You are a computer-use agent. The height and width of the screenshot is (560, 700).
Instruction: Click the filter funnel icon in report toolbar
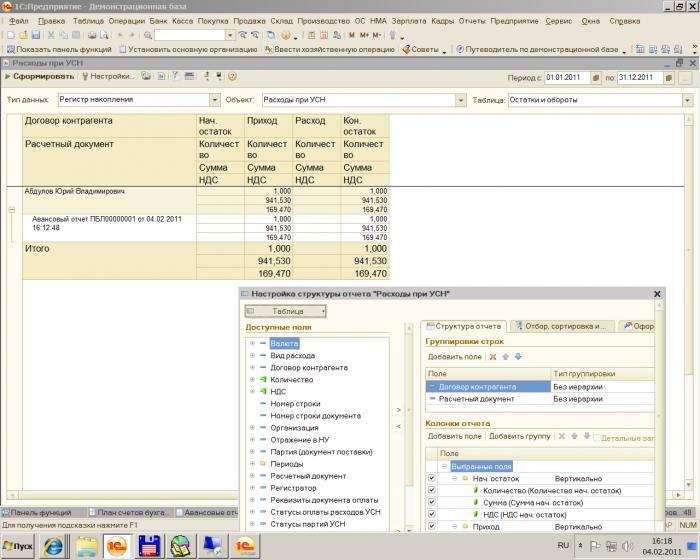(x=176, y=76)
